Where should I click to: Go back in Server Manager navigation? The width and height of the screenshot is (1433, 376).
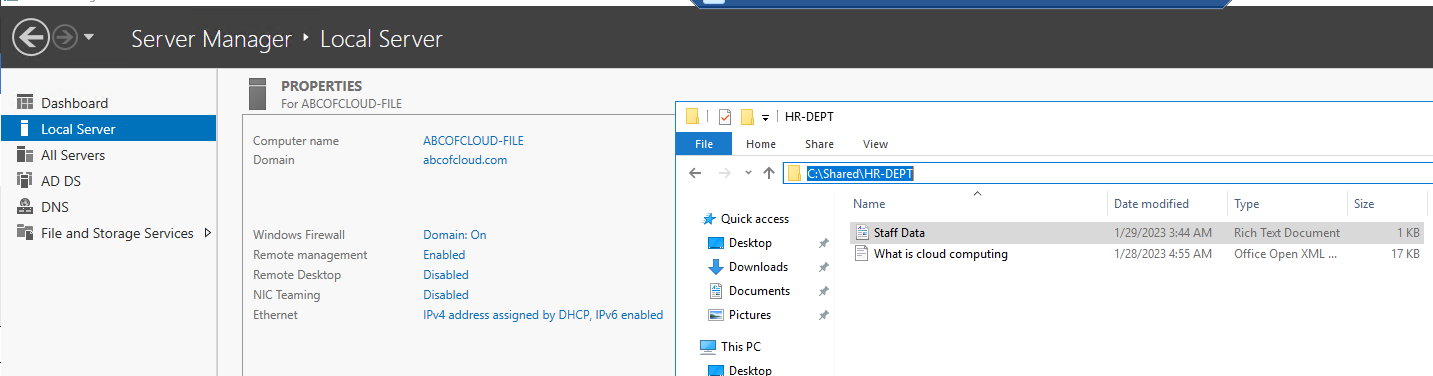[31, 38]
